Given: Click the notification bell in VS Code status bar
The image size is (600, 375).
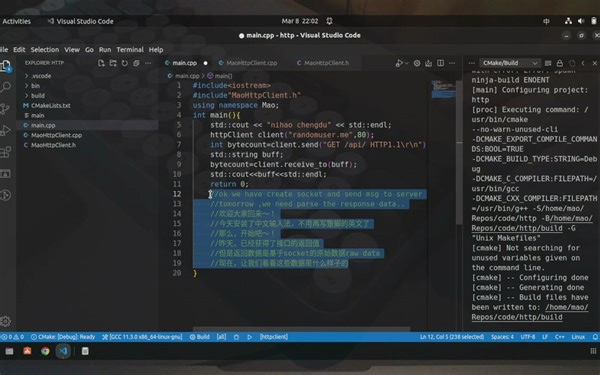Looking at the screenshot, I should point(595,337).
